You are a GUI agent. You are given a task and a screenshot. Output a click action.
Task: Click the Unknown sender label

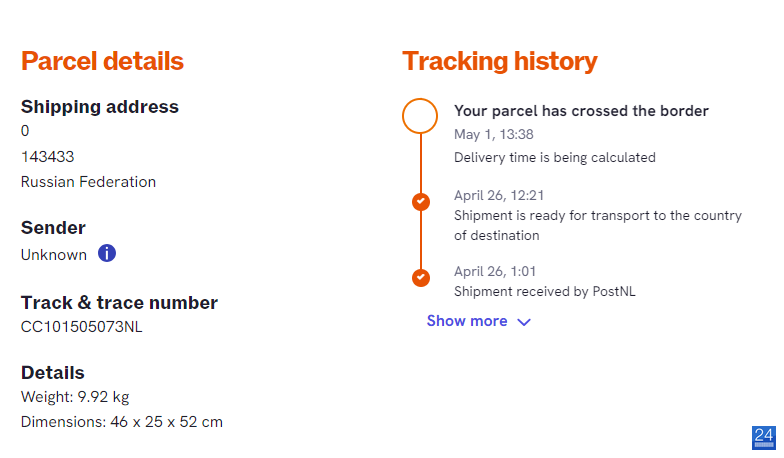pos(54,255)
